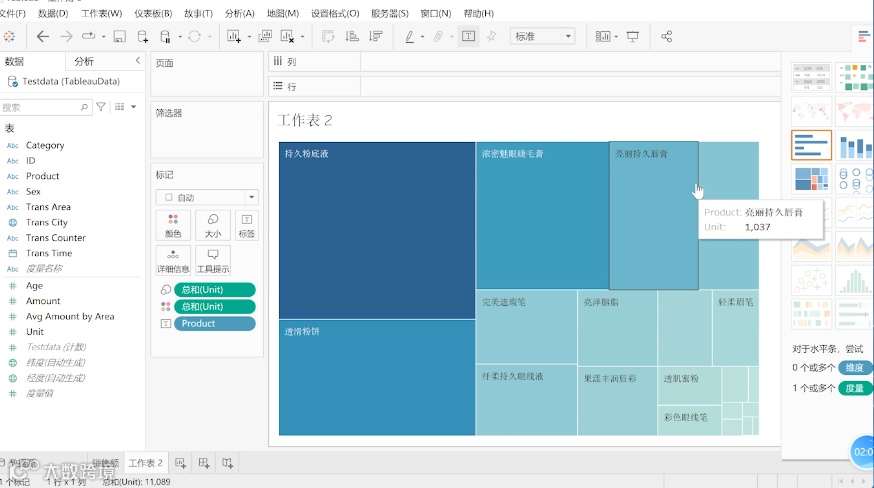
Task: Open the 工作表(W) menu
Action: (x=101, y=13)
